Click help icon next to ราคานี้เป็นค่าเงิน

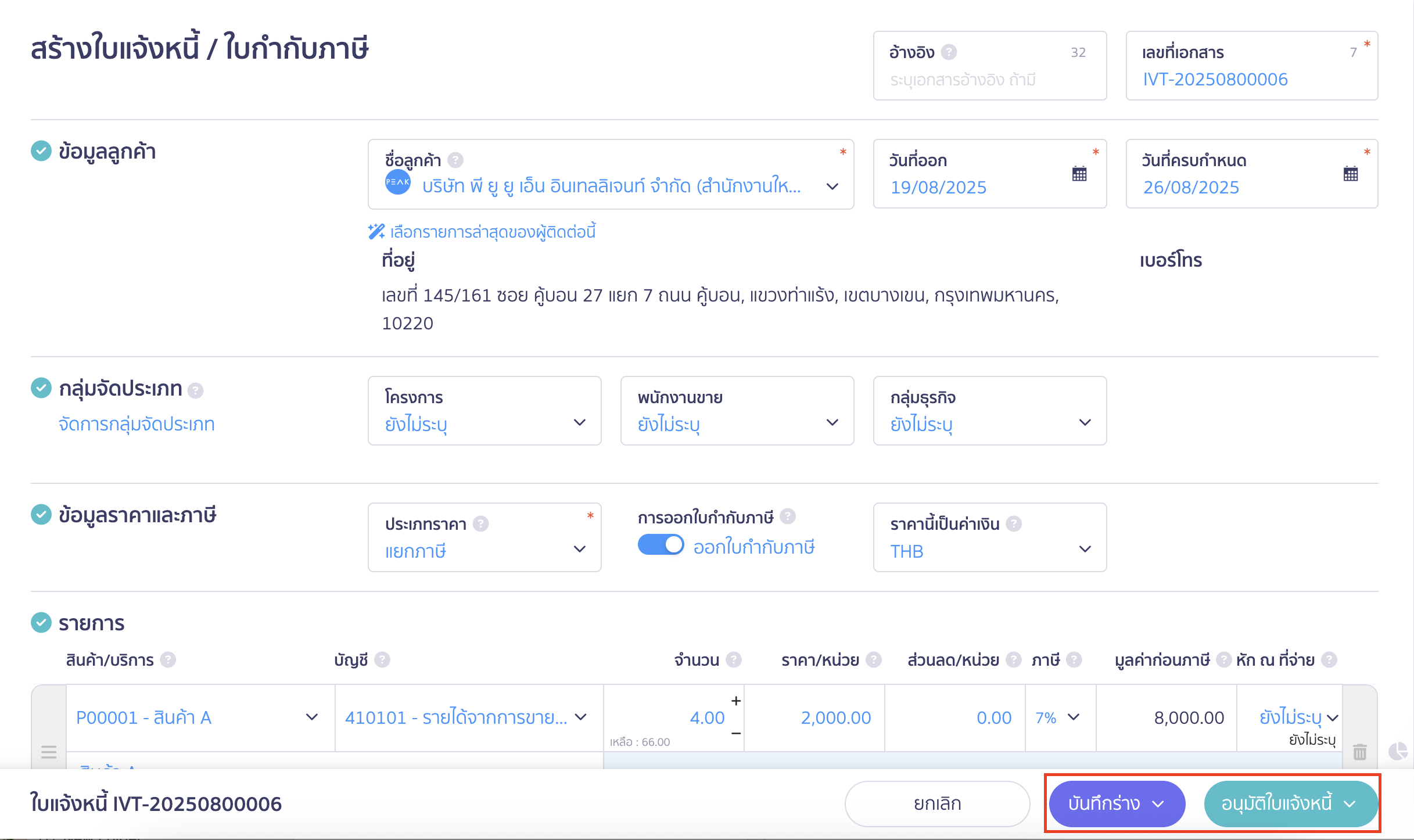1014,524
